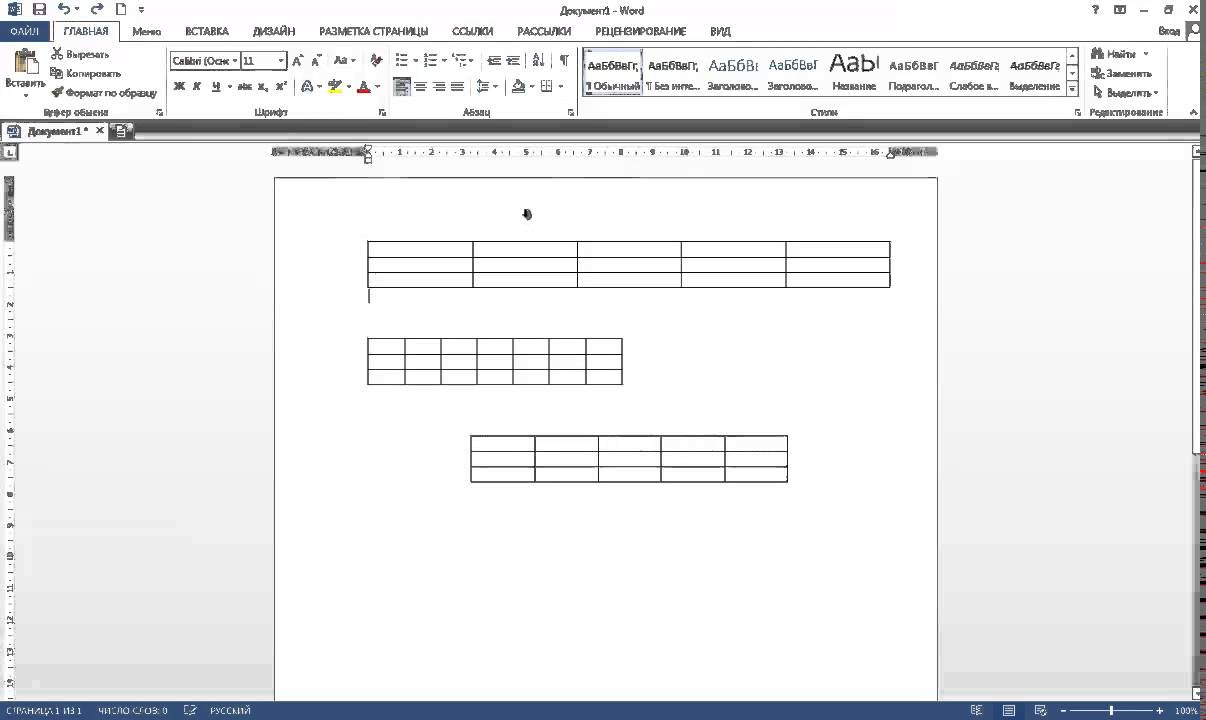Open the multilevel list dropdown

point(472,61)
